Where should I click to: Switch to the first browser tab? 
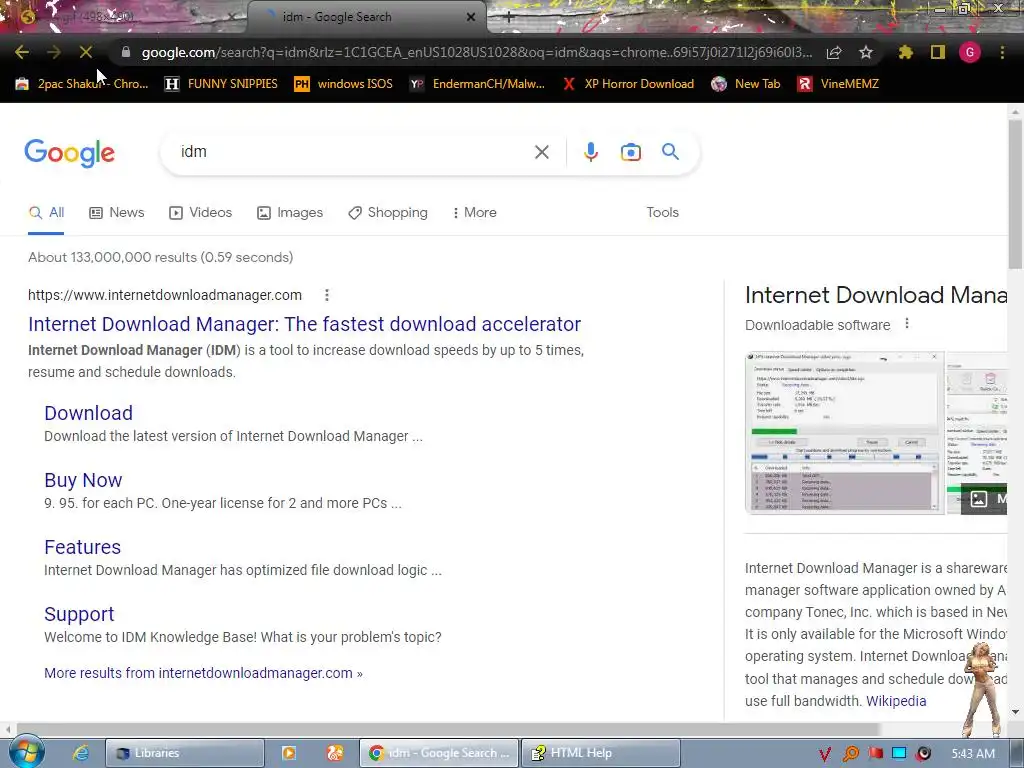click(124, 17)
